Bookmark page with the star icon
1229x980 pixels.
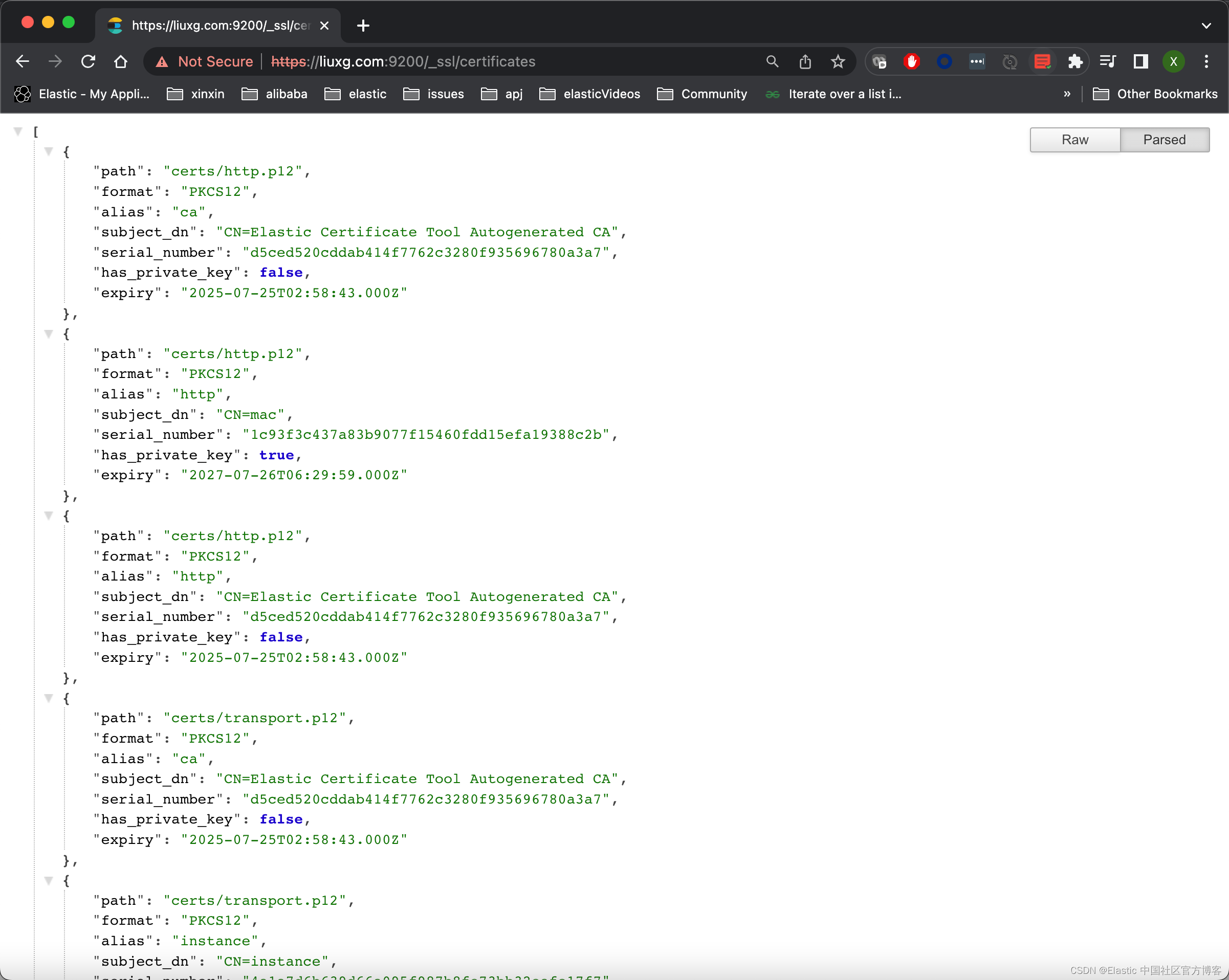pyautogui.click(x=838, y=61)
